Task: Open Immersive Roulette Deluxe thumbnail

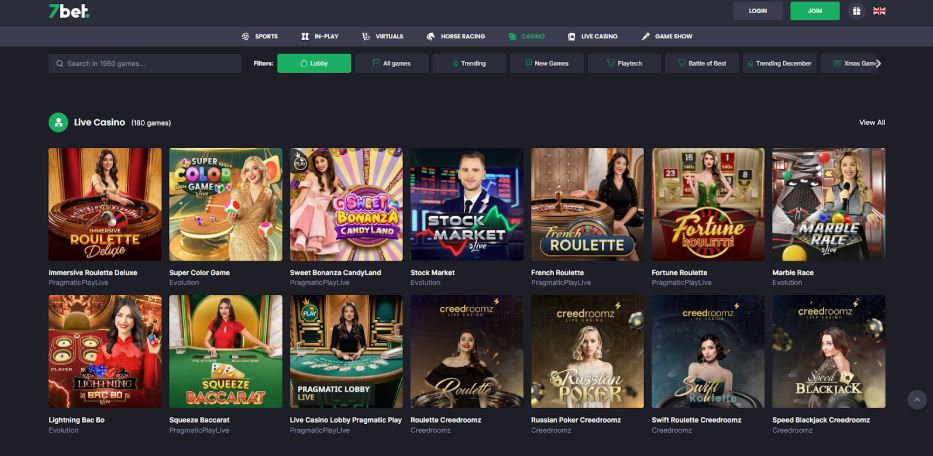Action: click(x=105, y=204)
